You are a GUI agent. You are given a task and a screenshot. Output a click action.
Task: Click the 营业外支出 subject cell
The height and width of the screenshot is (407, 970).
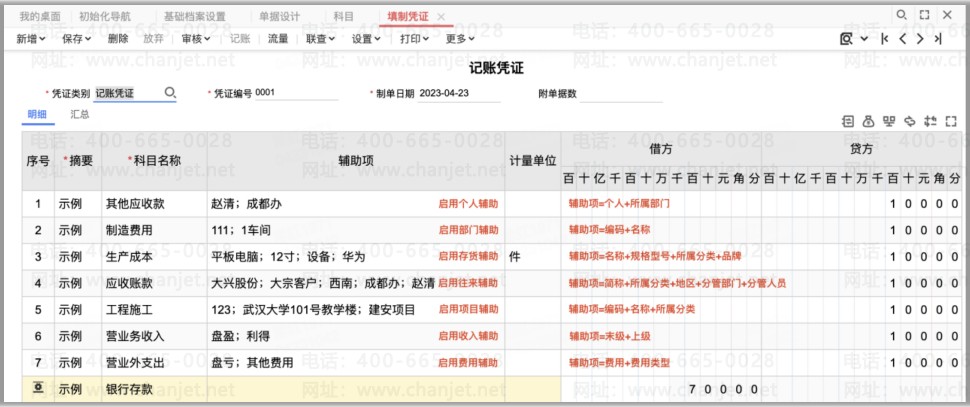tap(155, 363)
